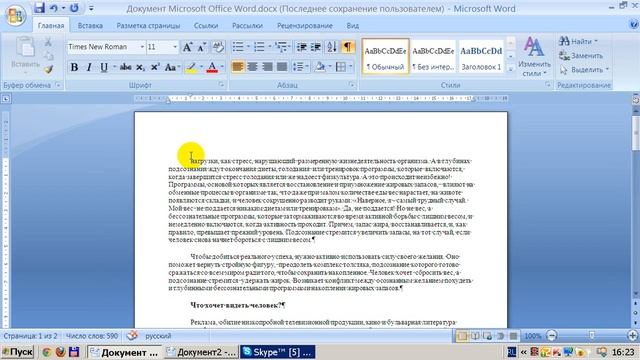640x360 pixels.
Task: Apply multilevel list
Action: click(281, 47)
